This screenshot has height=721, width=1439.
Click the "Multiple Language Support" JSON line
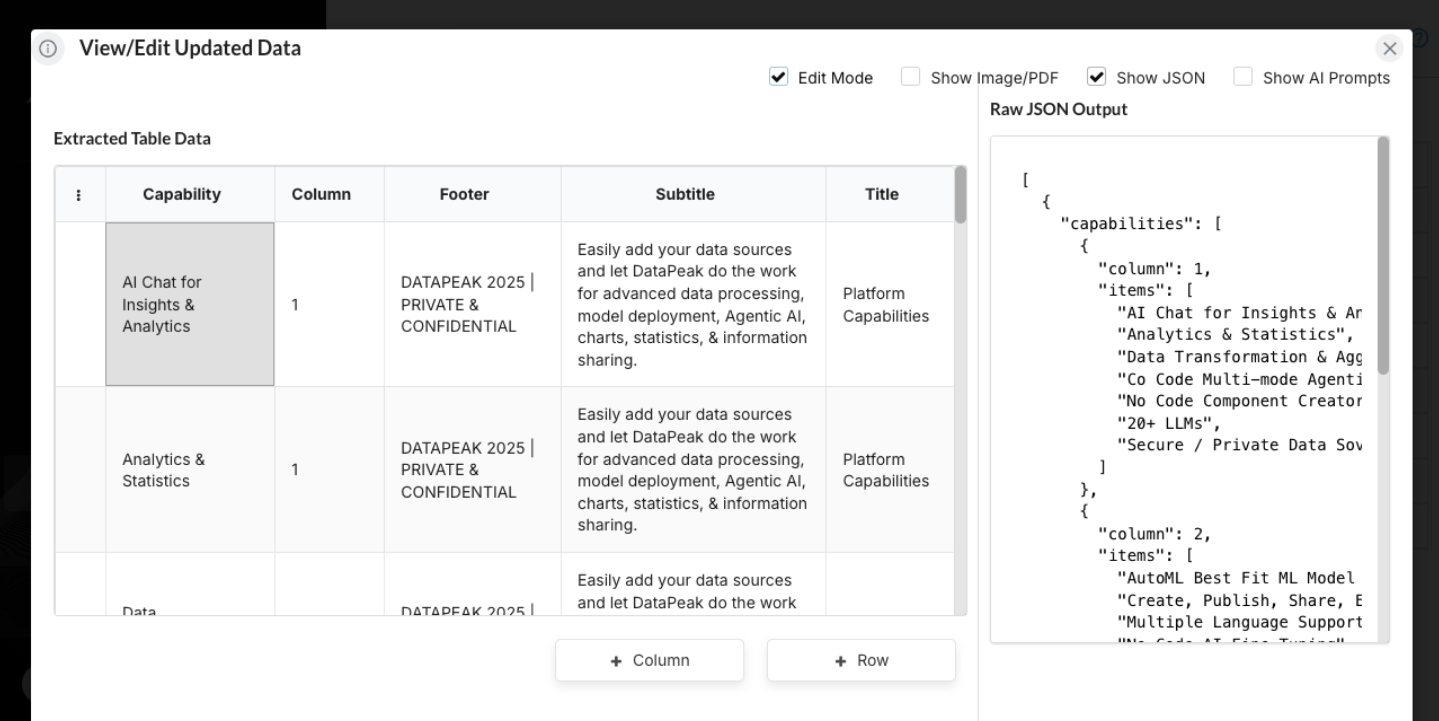click(1240, 621)
